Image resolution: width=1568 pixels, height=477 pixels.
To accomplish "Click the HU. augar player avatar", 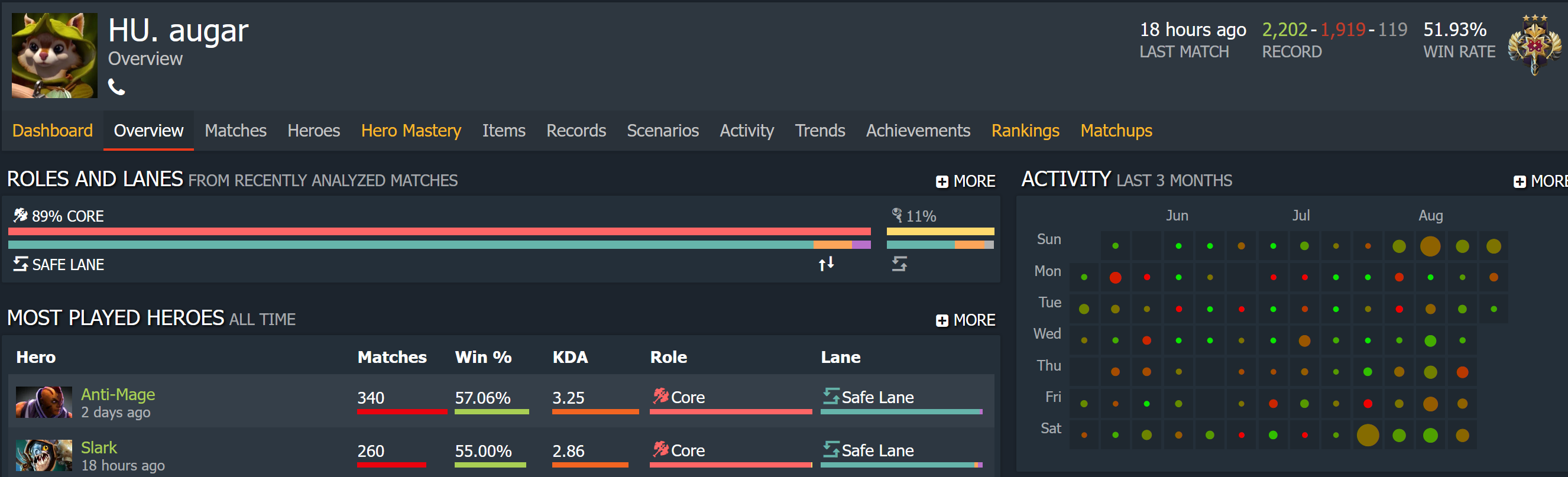I will pyautogui.click(x=54, y=56).
